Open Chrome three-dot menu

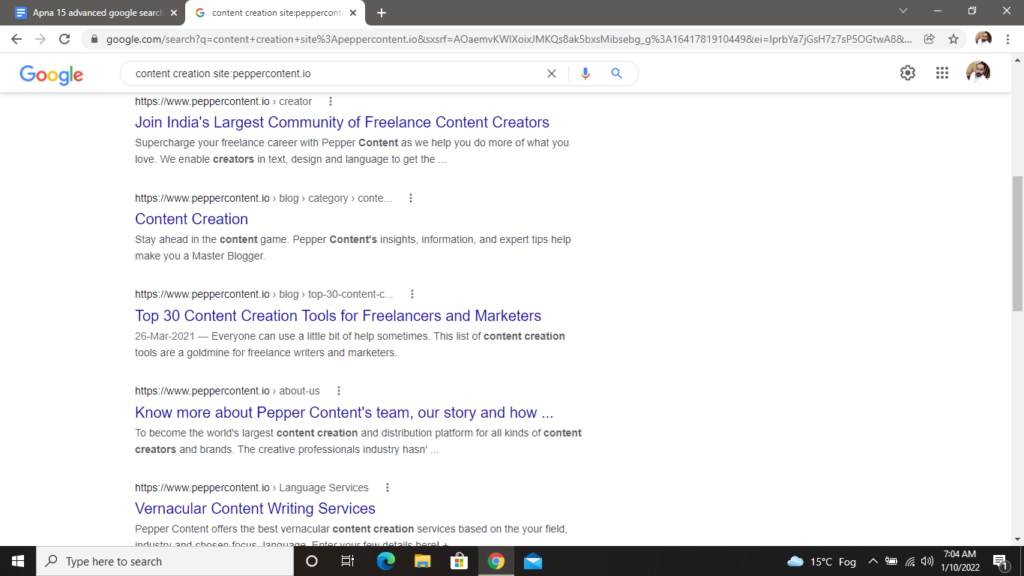click(x=1008, y=39)
